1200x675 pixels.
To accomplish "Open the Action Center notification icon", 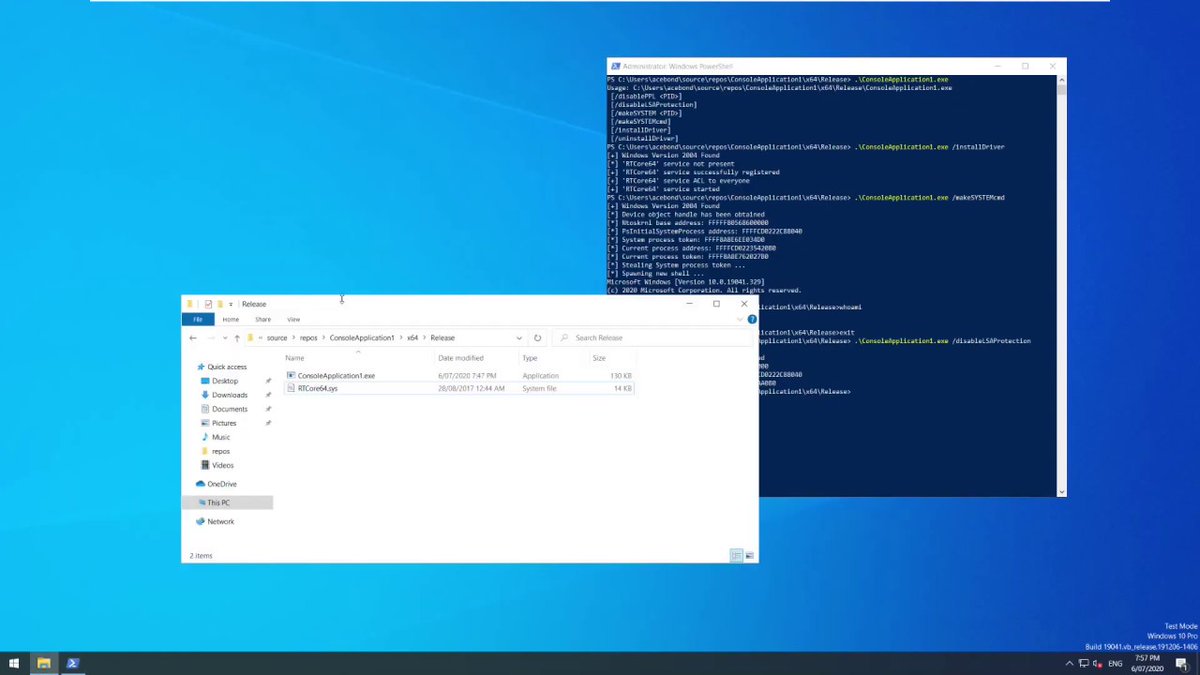I will [1184, 662].
